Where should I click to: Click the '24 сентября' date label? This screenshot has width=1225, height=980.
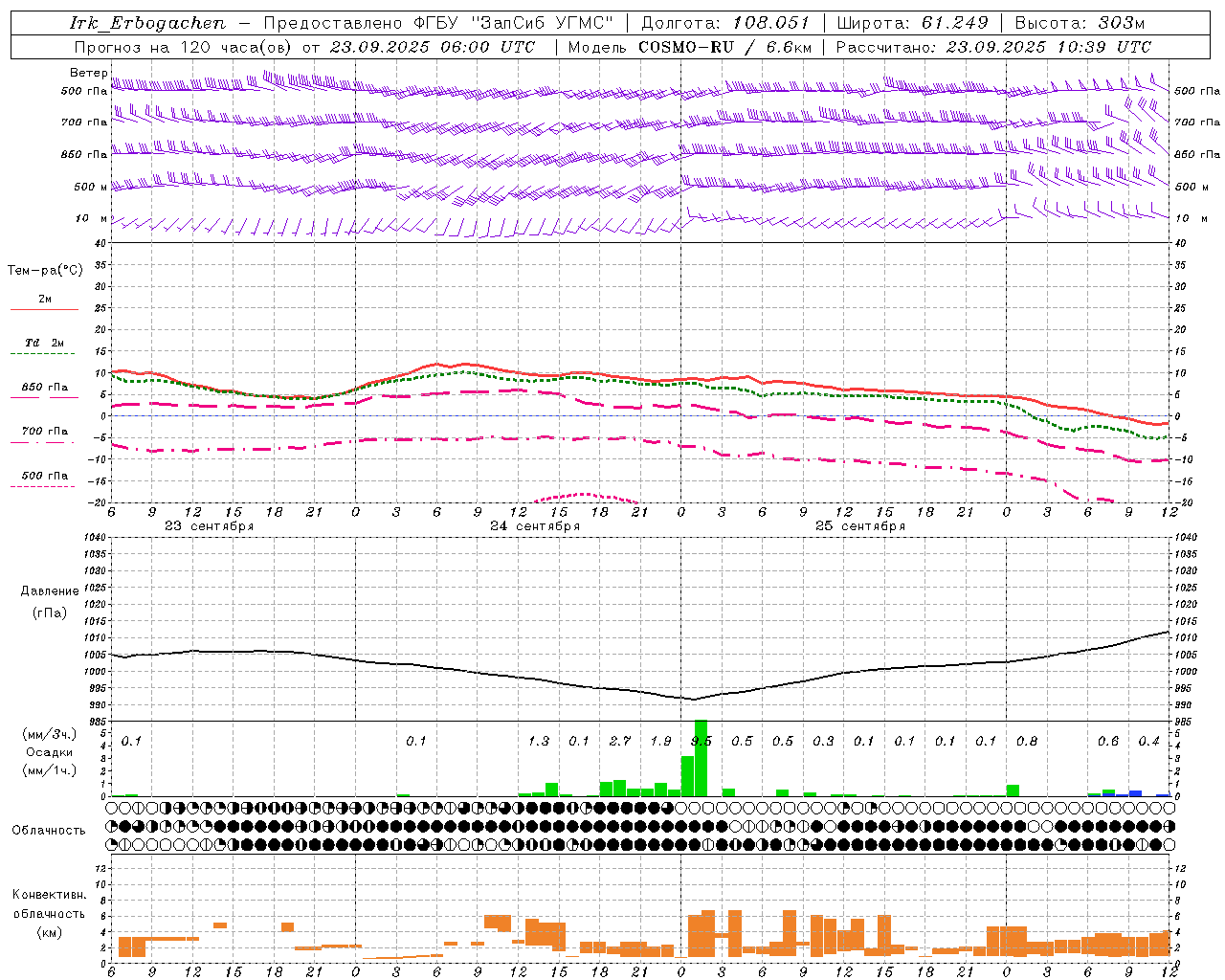click(x=535, y=526)
